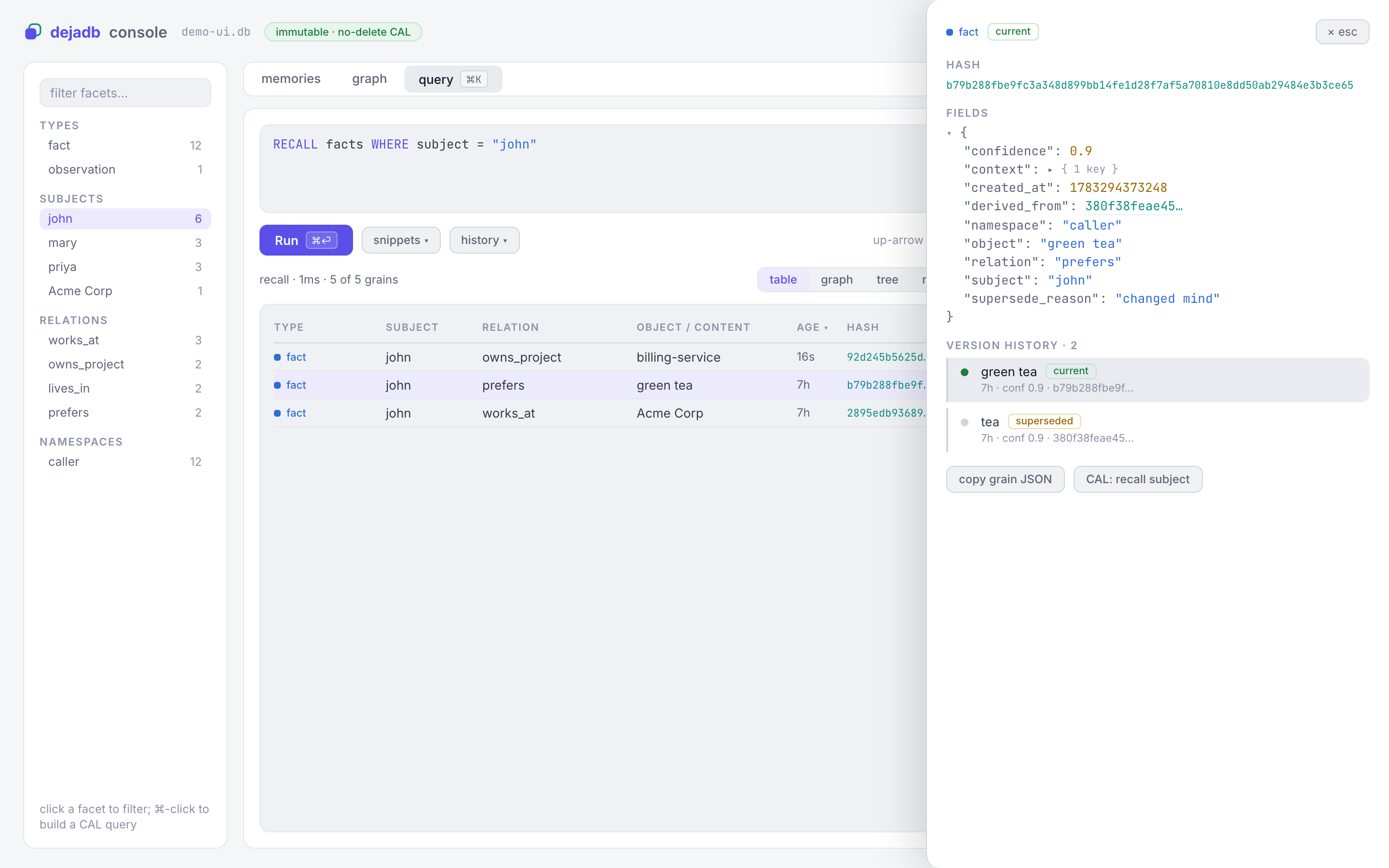
Task: Follow the derived_from hash link
Action: 1133,206
